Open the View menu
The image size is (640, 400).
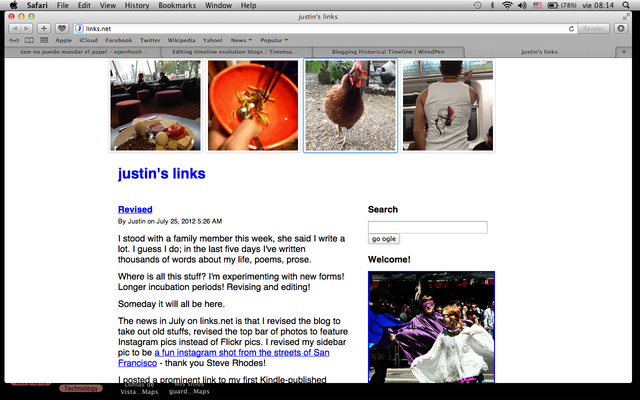(108, 5)
